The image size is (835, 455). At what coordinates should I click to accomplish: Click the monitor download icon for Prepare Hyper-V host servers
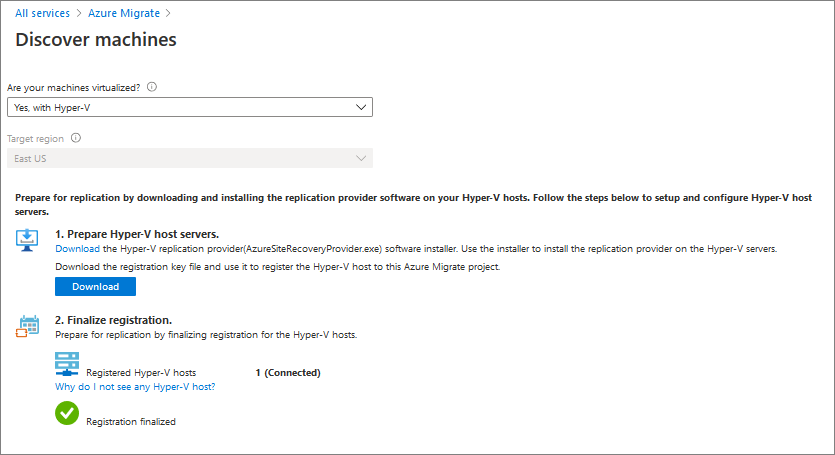[27, 240]
